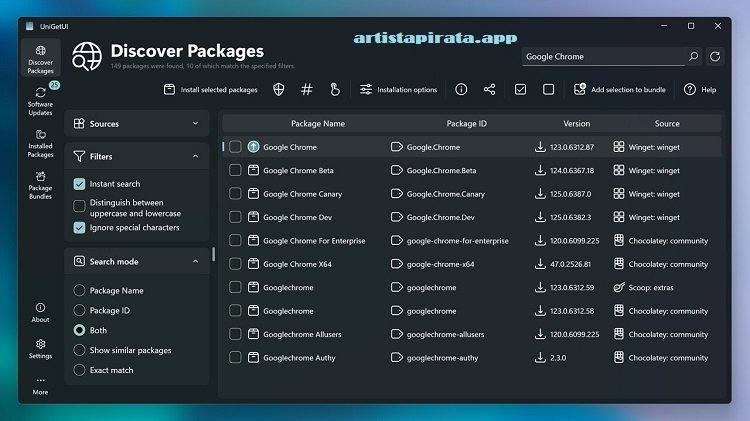This screenshot has width=750, height=421.
Task: Sort by Package ID column header
Action: click(x=466, y=123)
